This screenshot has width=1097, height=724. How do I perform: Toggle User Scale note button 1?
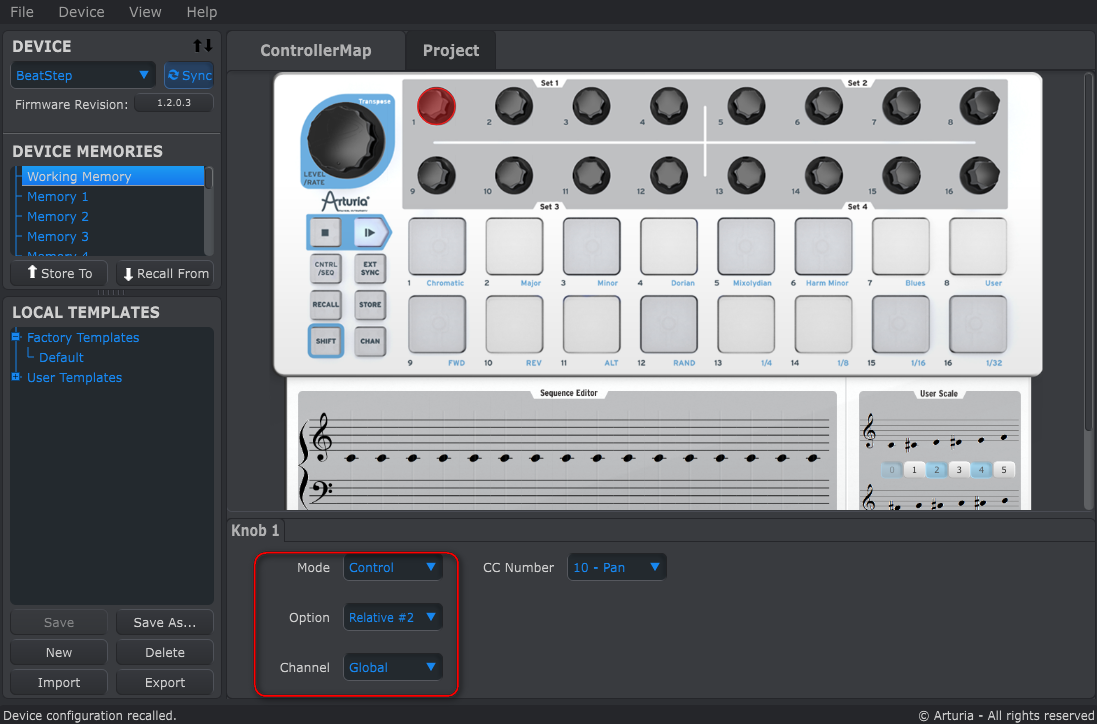[914, 470]
